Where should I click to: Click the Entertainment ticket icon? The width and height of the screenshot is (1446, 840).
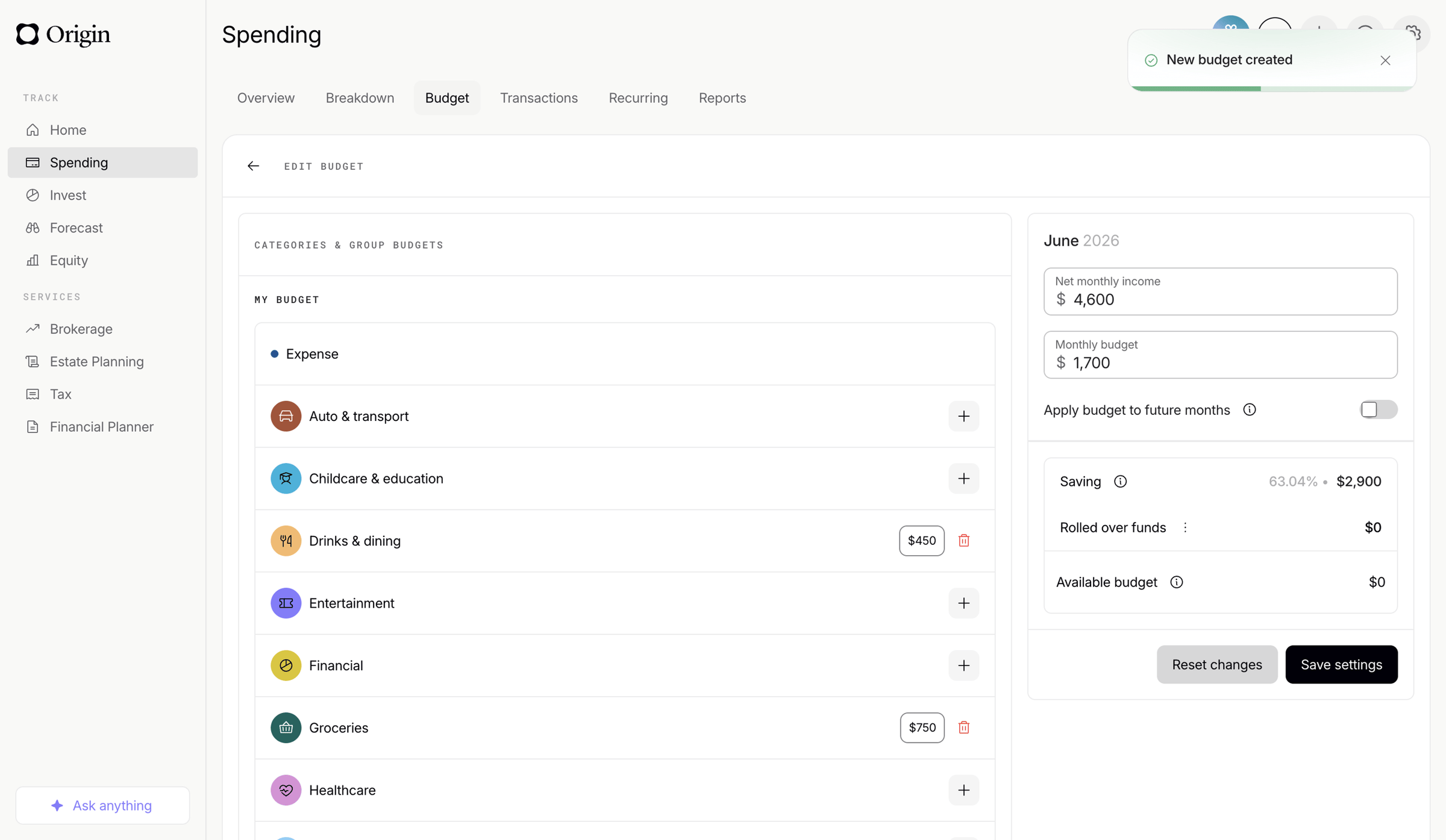[x=286, y=603]
